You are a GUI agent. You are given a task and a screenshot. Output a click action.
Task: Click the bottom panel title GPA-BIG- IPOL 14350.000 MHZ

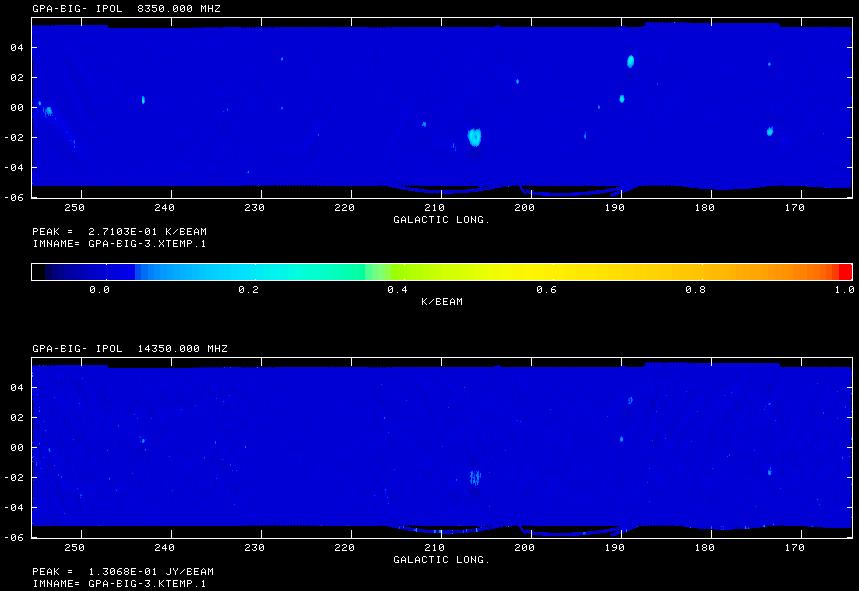(130, 348)
